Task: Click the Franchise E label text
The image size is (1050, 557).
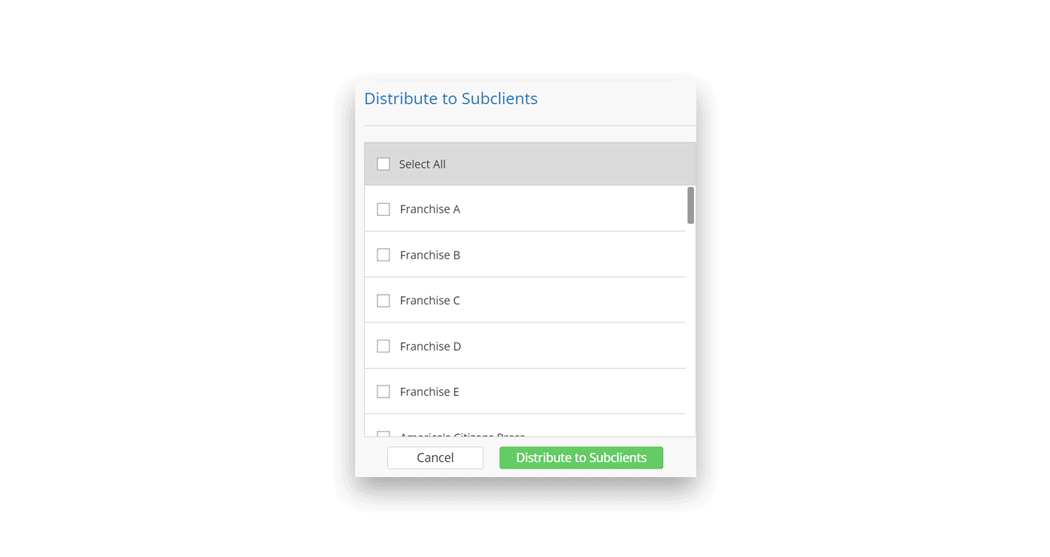Action: coord(429,392)
